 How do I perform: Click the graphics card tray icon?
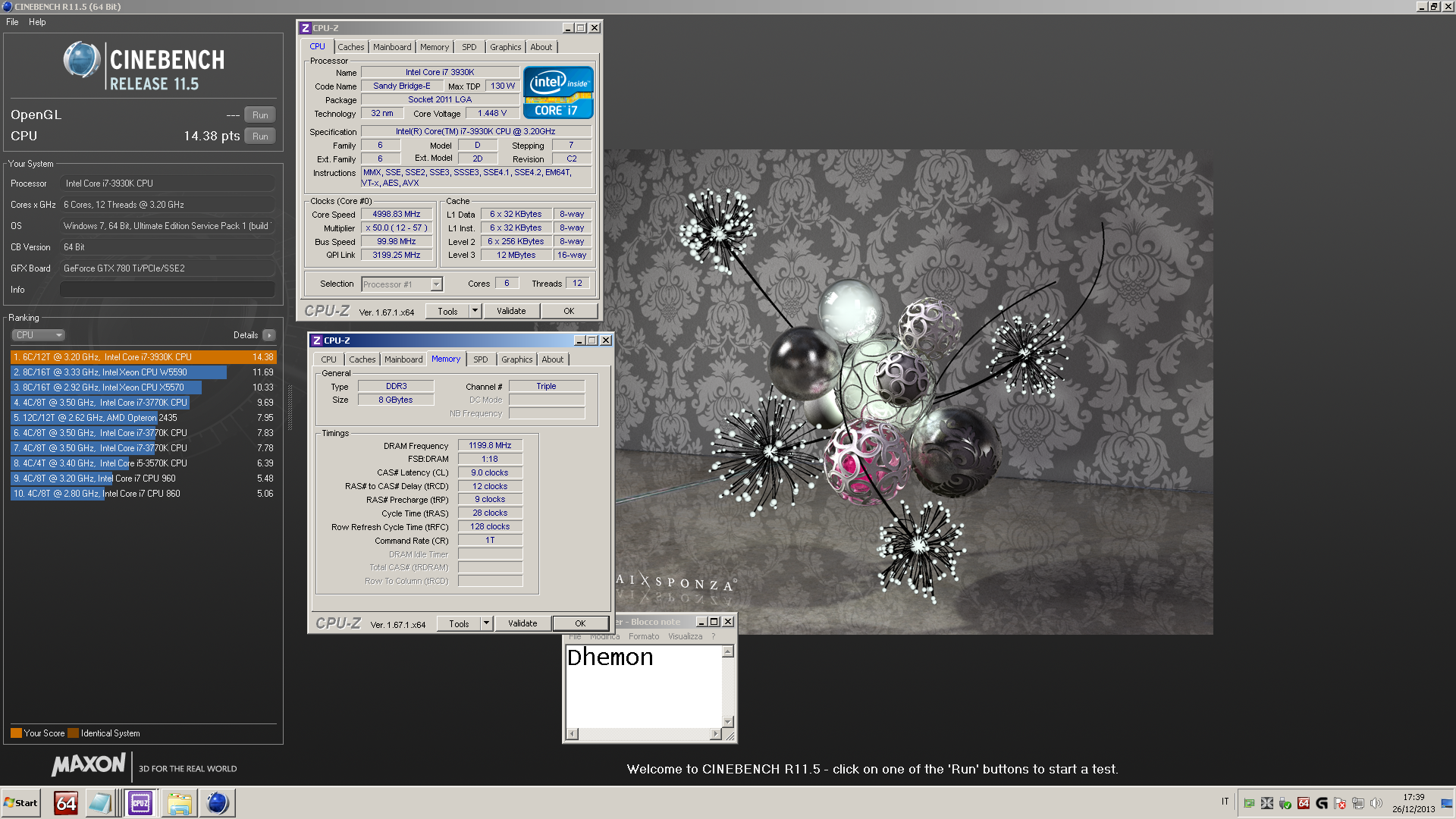point(1249,803)
